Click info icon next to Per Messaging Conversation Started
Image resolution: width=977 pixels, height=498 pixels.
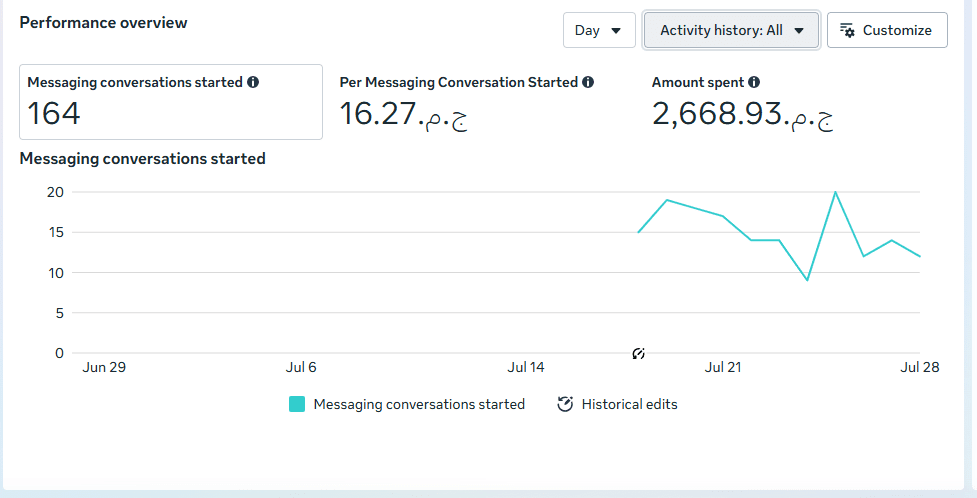coord(588,82)
